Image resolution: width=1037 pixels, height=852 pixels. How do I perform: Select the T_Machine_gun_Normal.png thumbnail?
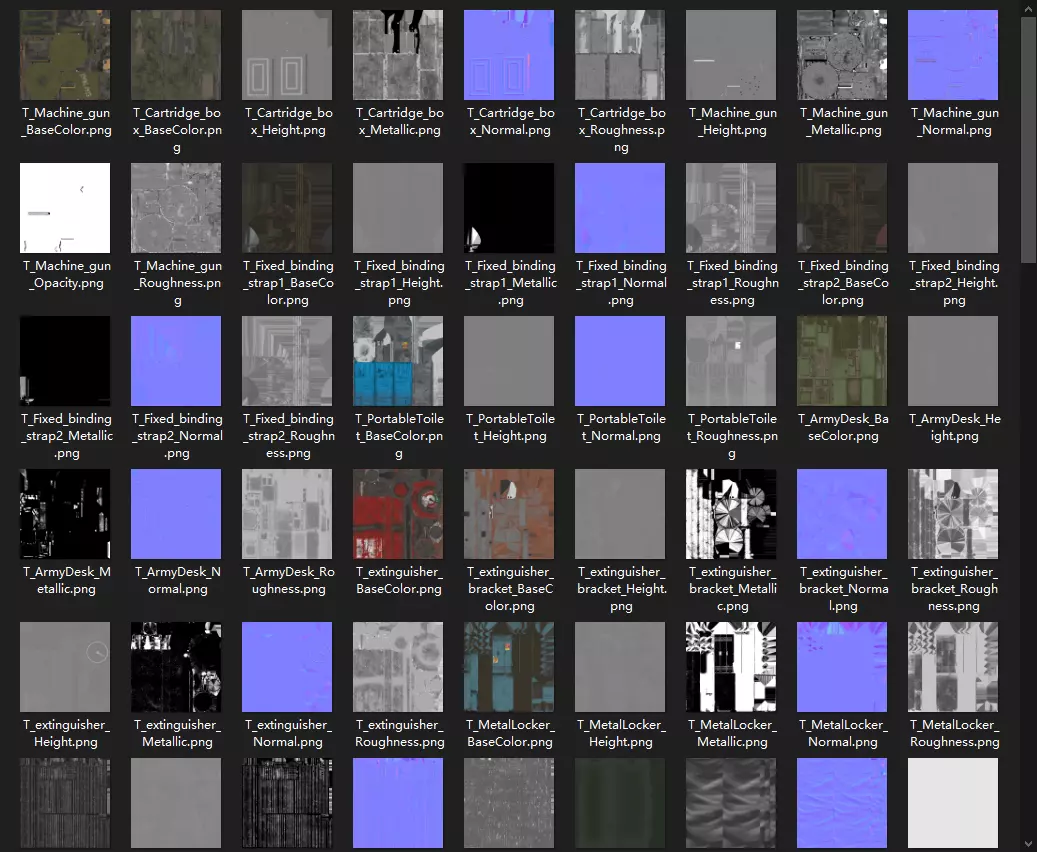coord(954,55)
